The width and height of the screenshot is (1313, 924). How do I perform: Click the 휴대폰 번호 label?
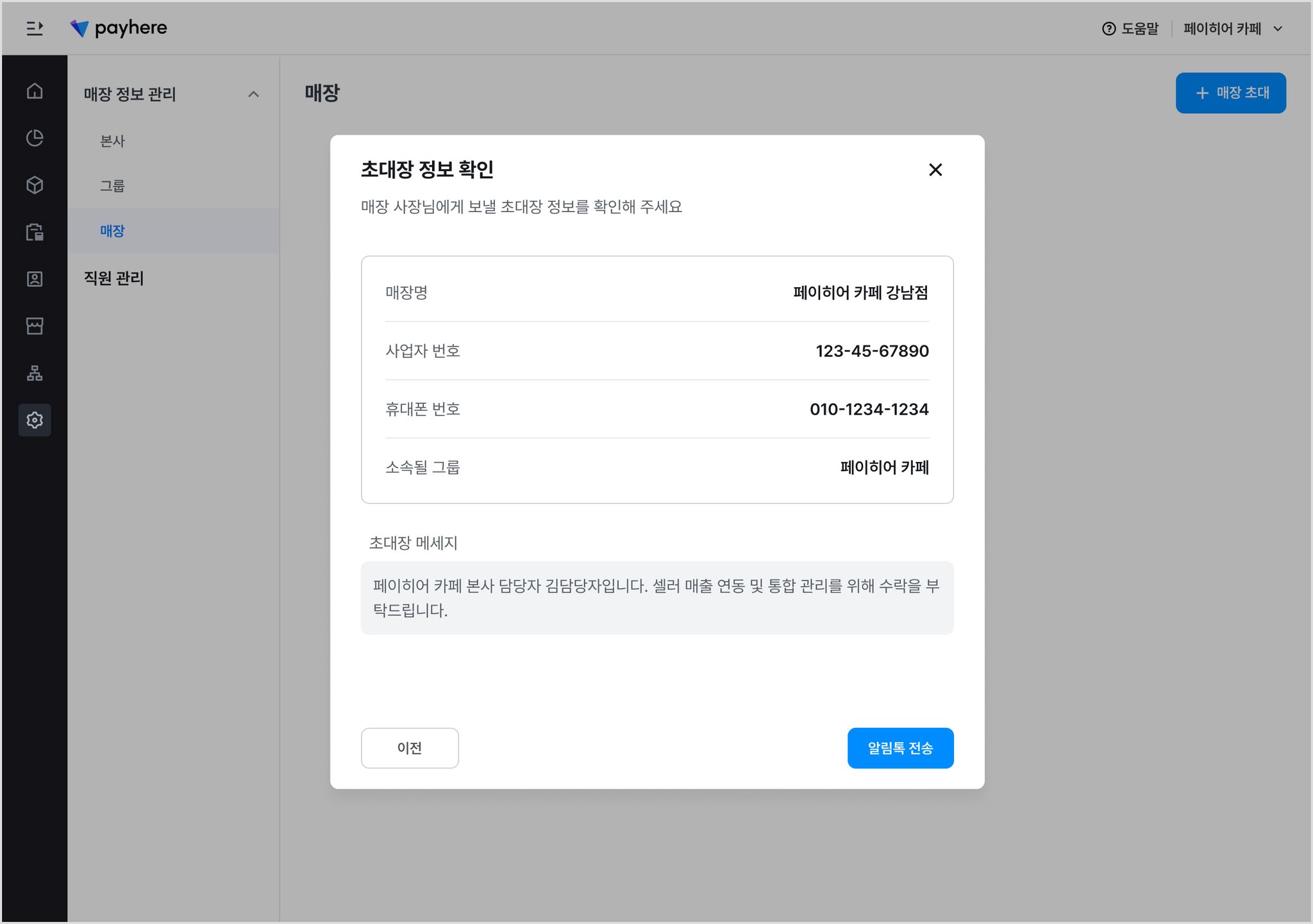(422, 409)
